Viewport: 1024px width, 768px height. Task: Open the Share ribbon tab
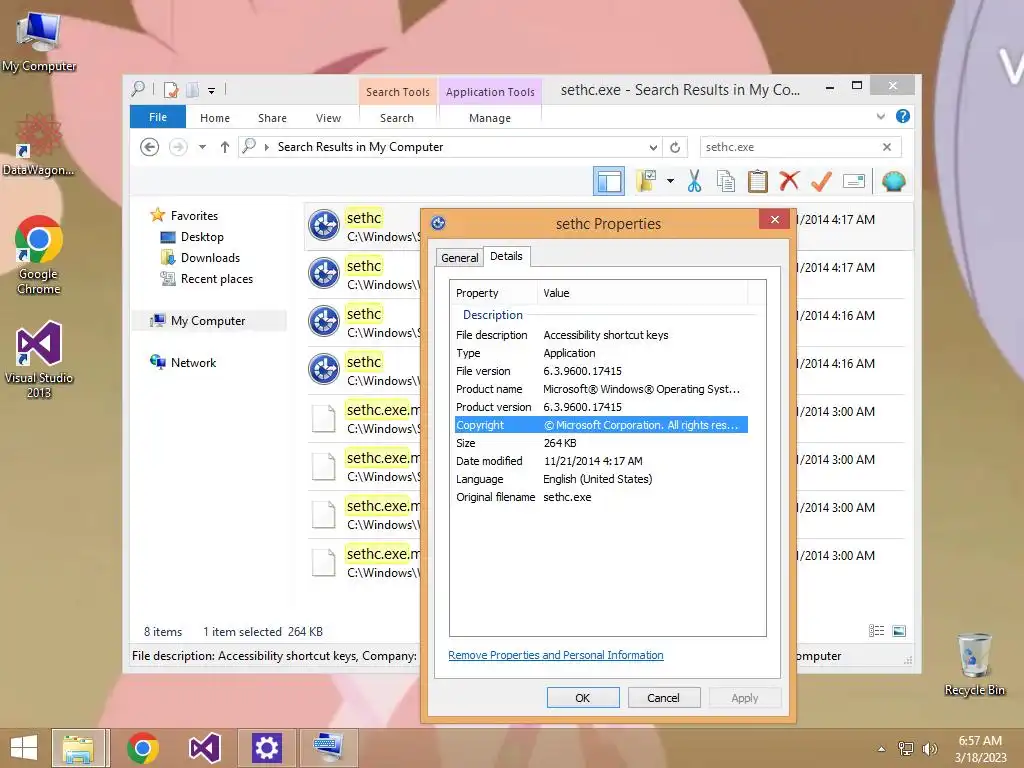[272, 118]
